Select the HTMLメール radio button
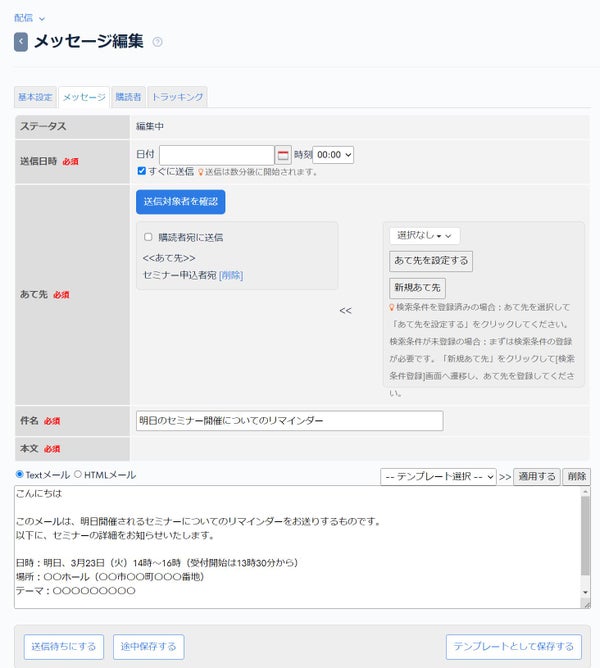 pos(78,474)
